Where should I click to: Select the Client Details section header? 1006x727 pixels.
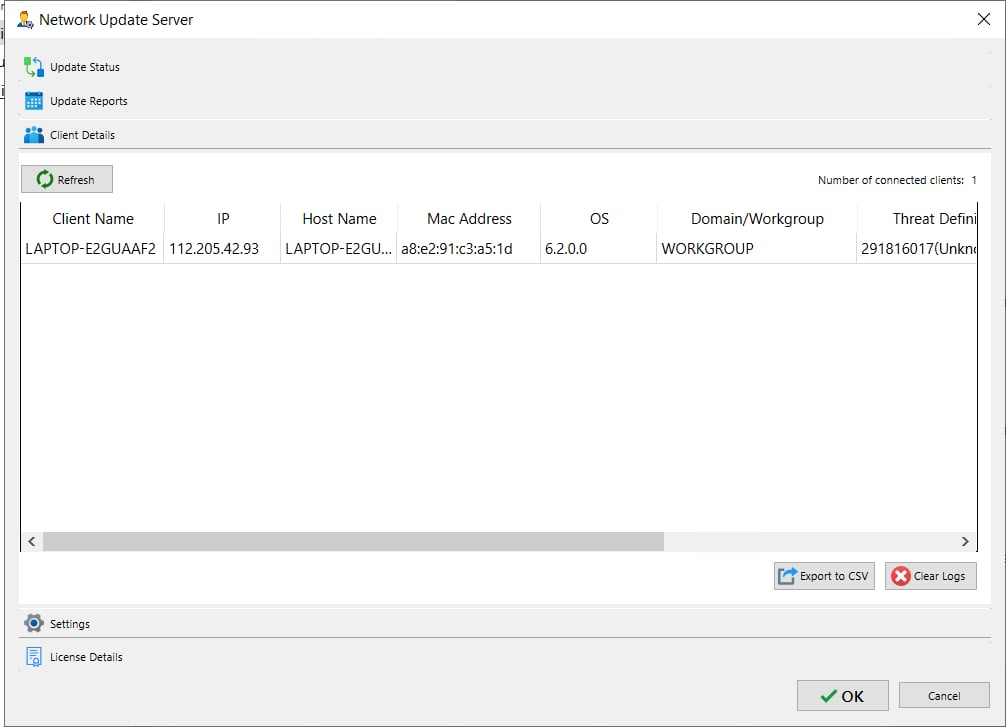tap(82, 135)
